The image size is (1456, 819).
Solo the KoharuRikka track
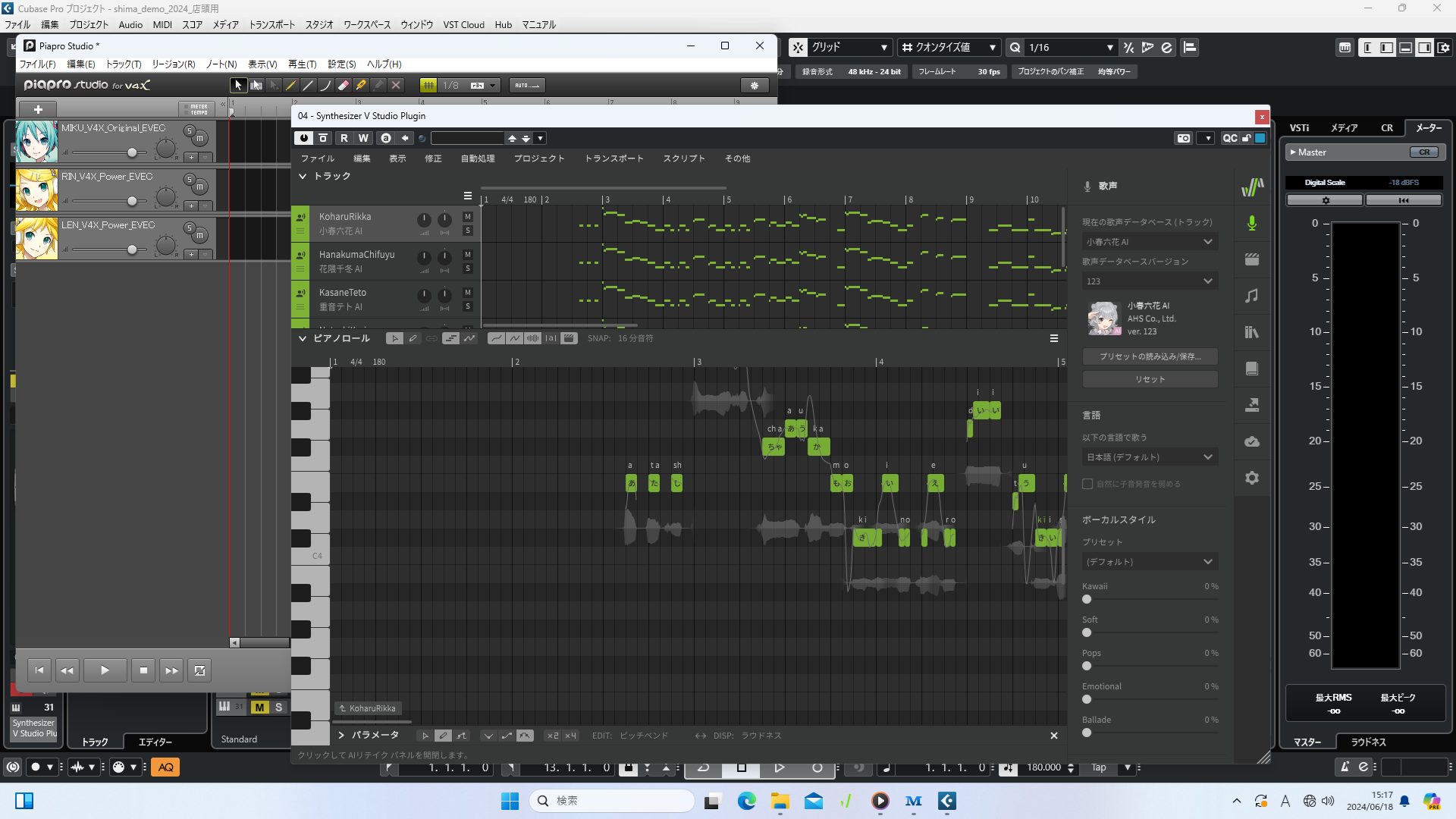pyautogui.click(x=468, y=231)
